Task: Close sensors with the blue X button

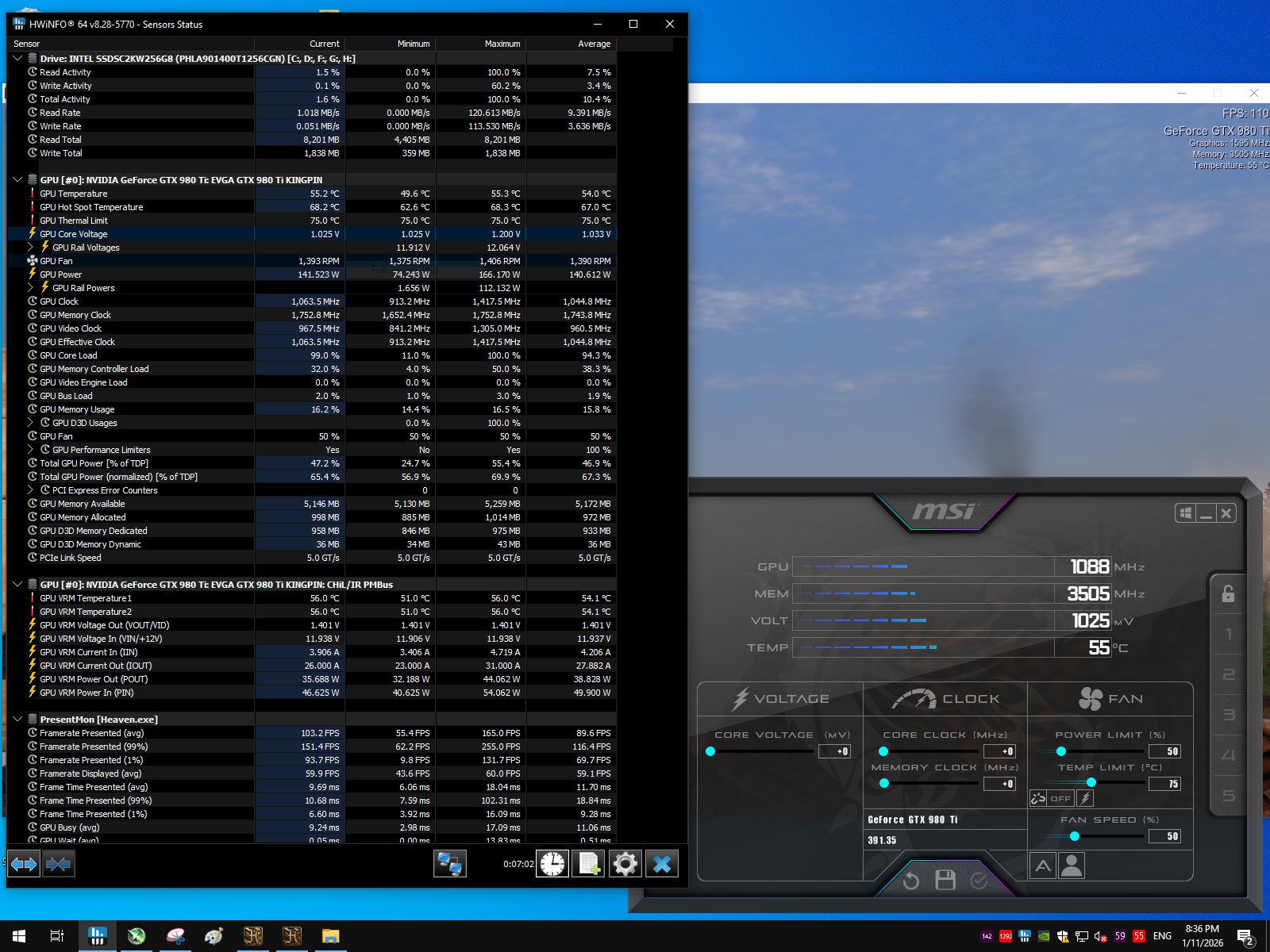Action: tap(662, 863)
